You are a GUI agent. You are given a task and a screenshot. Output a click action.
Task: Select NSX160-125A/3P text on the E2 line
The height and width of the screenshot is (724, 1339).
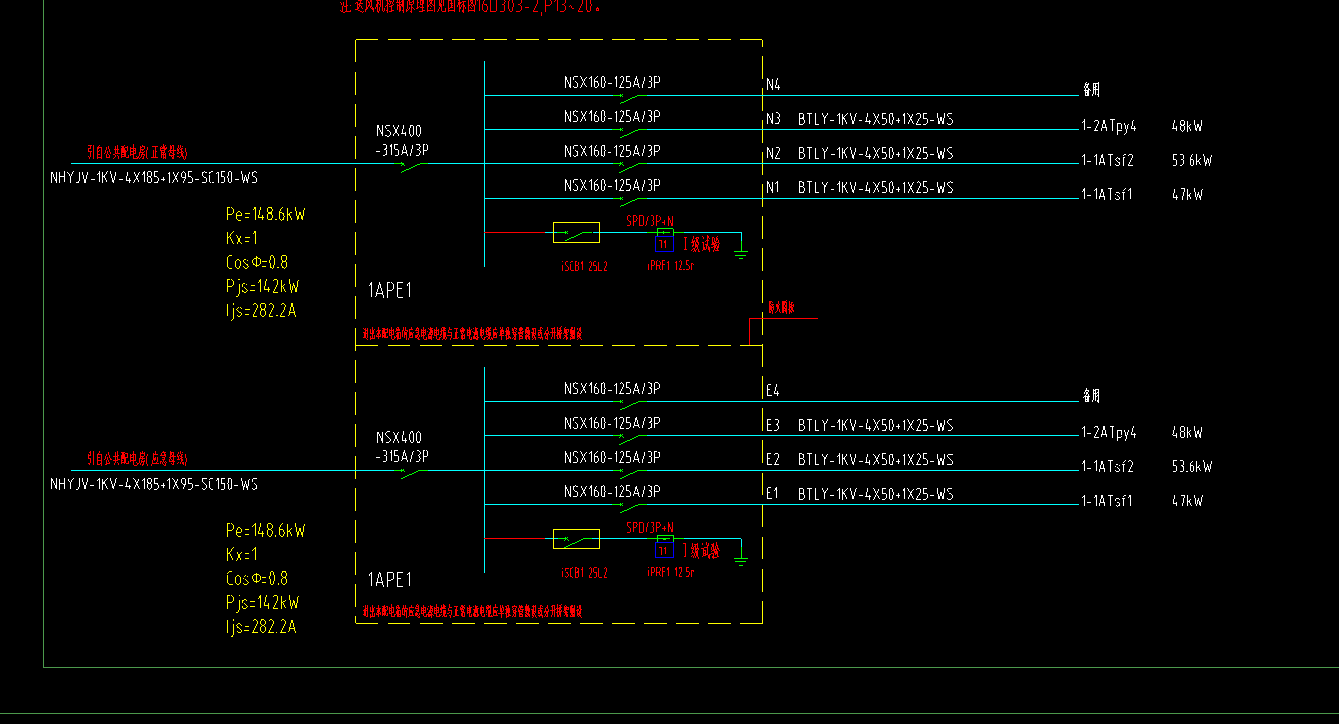click(x=612, y=458)
